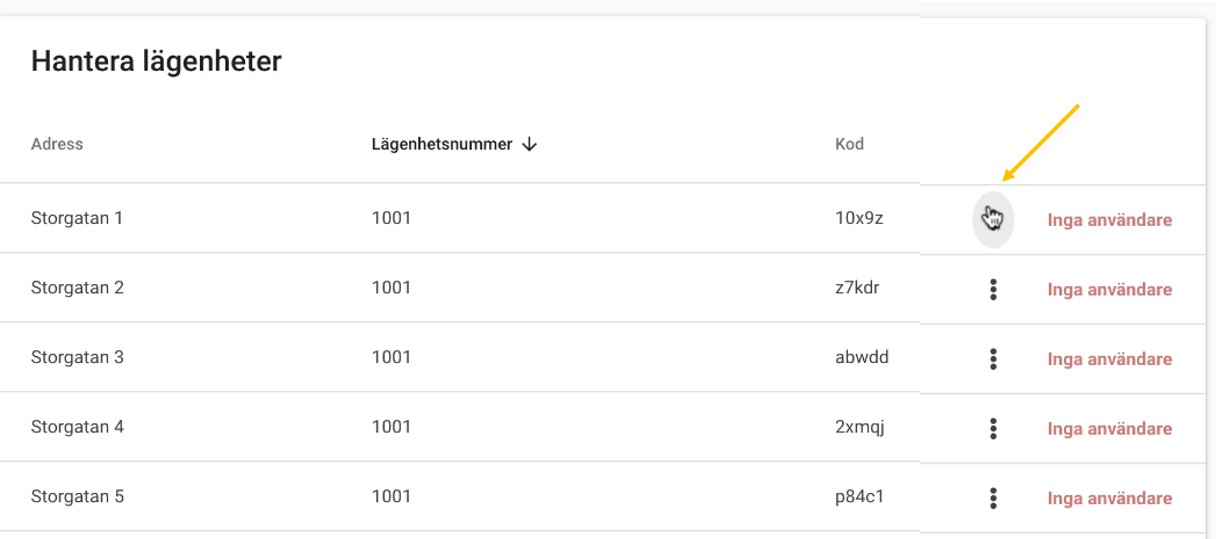Viewport: 1216px width, 539px height.
Task: Click "Inga användare" for Storgatan 5
Action: [x=1109, y=498]
